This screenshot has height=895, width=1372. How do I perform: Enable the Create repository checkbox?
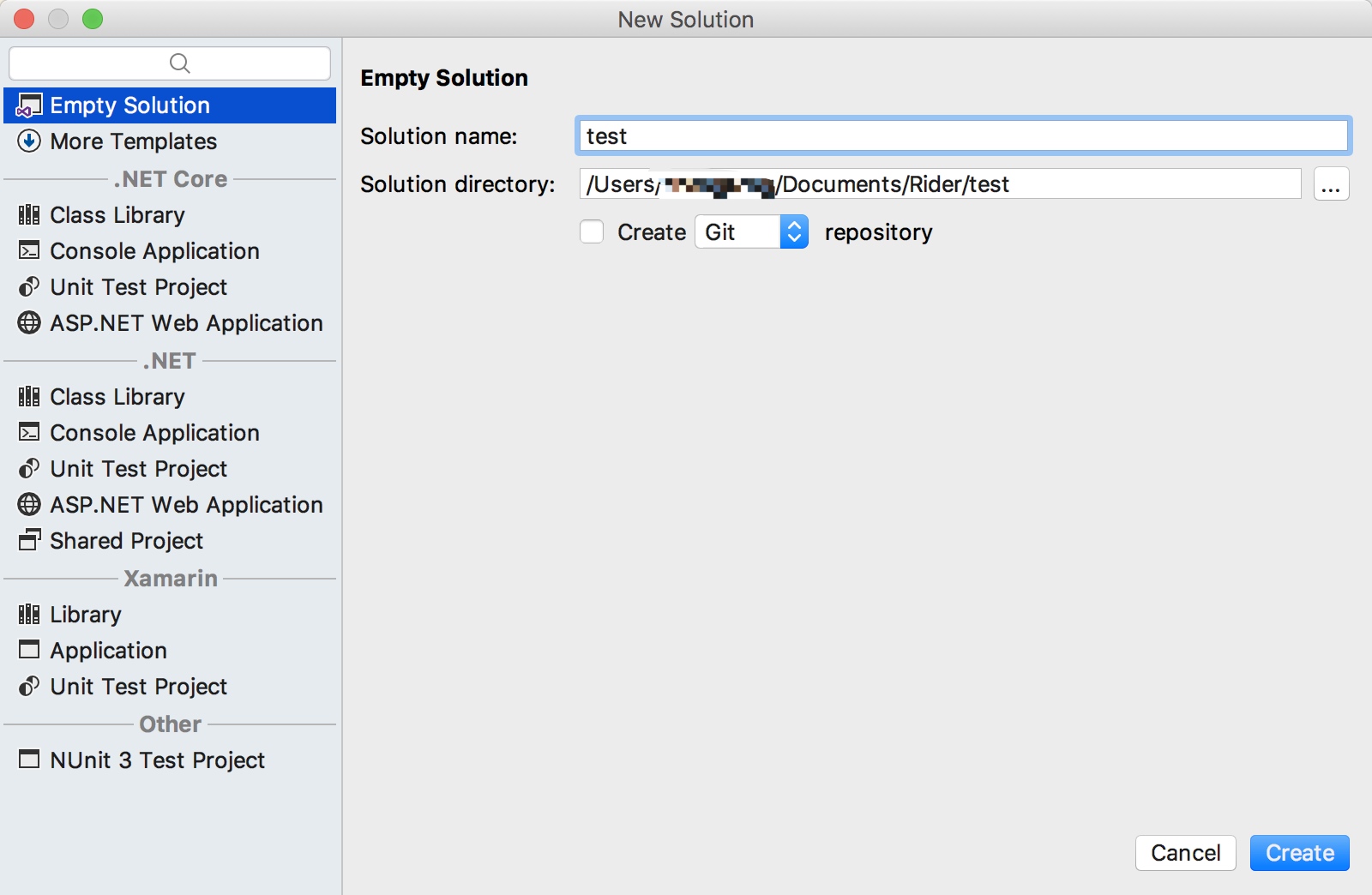[592, 232]
